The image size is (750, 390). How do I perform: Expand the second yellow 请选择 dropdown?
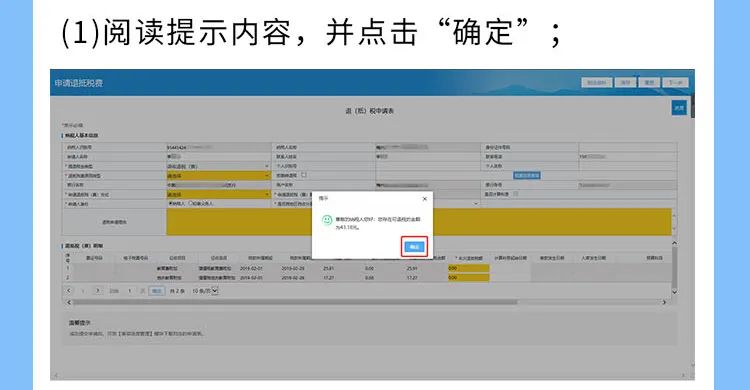pos(219,194)
